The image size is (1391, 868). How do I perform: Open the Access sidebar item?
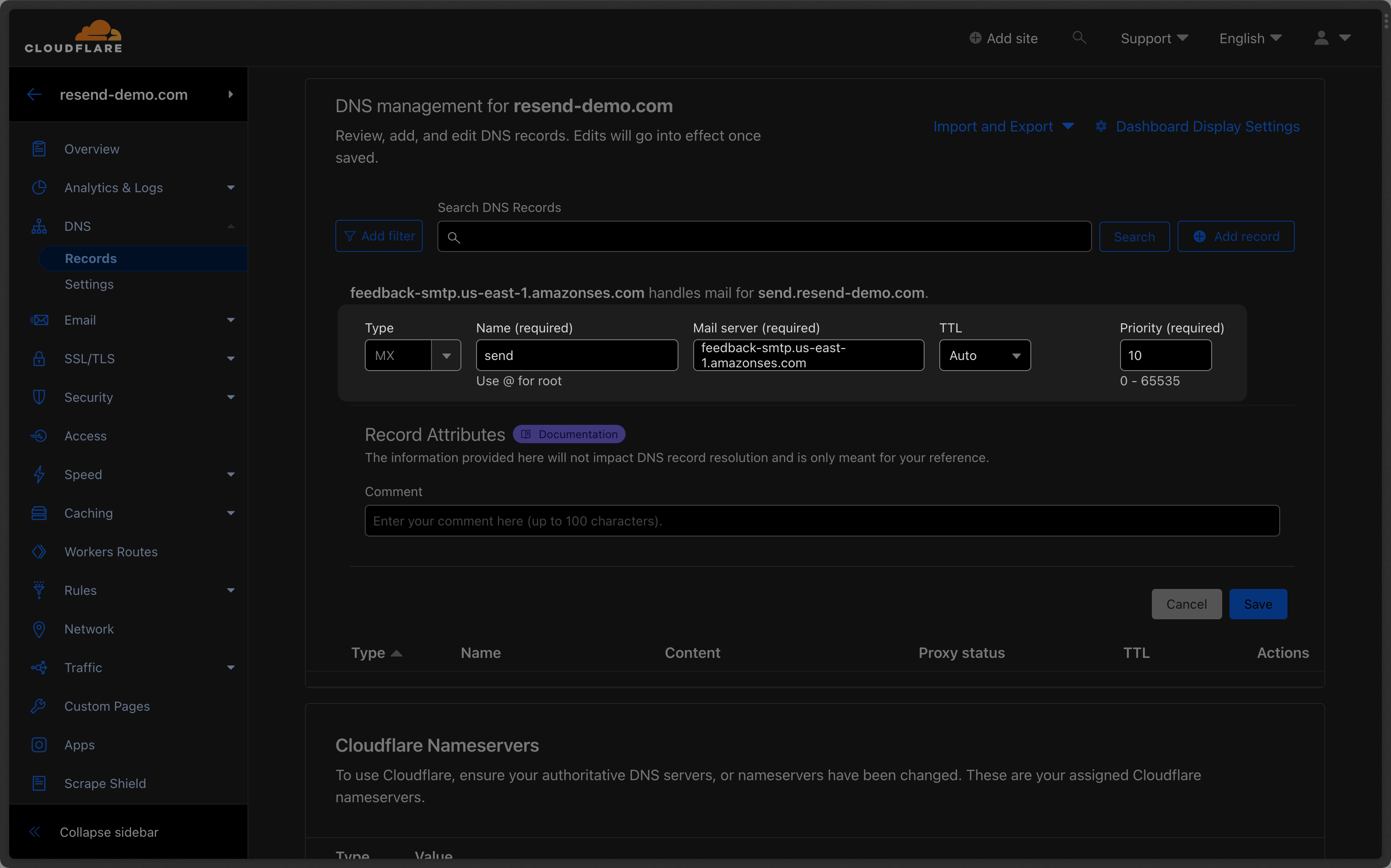(86, 436)
